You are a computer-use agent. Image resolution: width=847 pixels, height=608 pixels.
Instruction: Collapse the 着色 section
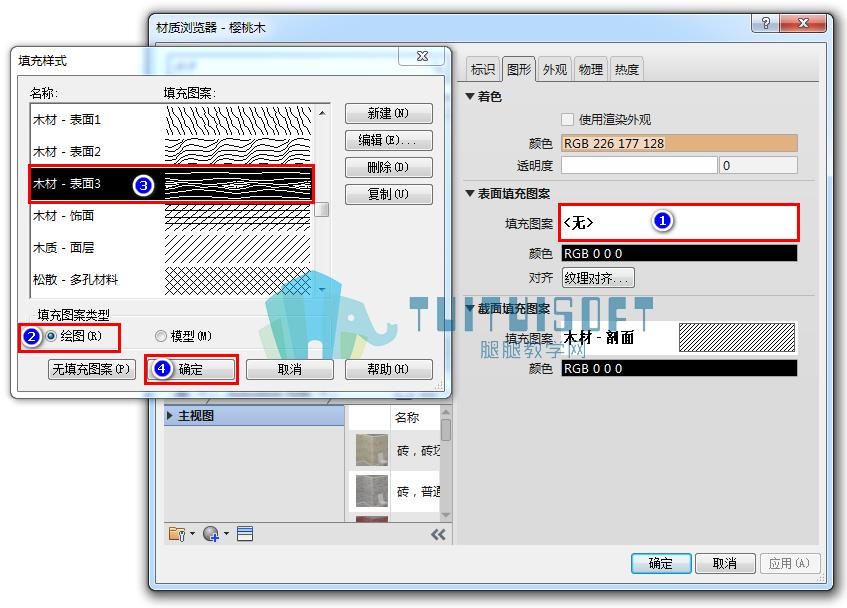click(470, 97)
